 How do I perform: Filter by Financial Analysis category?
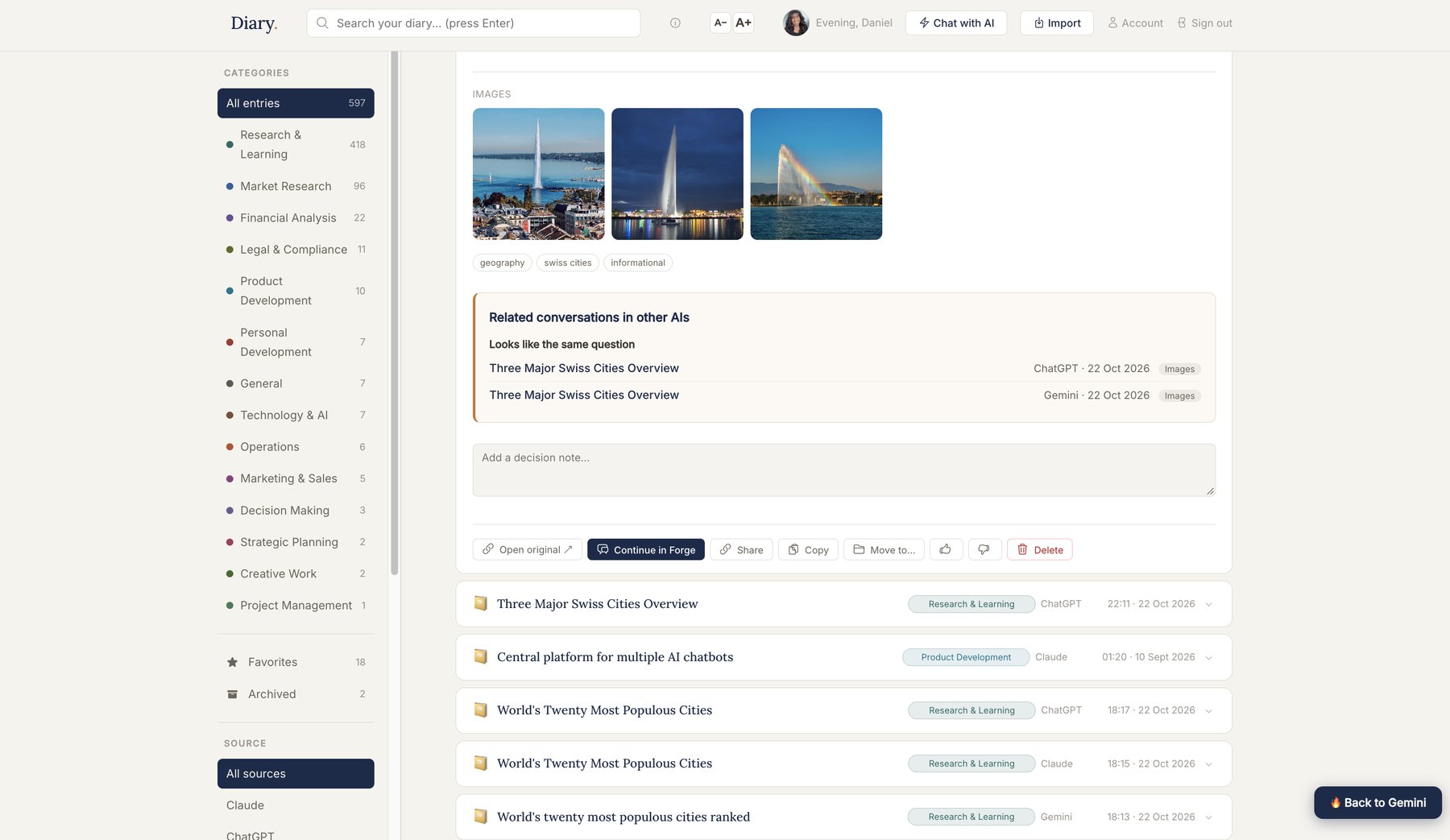[296, 218]
